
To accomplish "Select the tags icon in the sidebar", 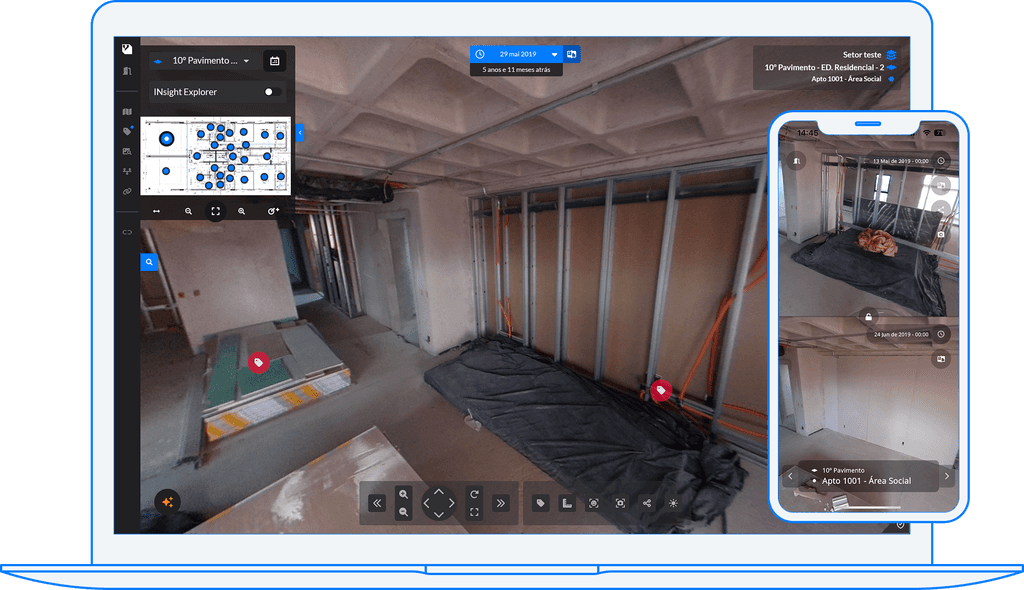I will click(126, 128).
